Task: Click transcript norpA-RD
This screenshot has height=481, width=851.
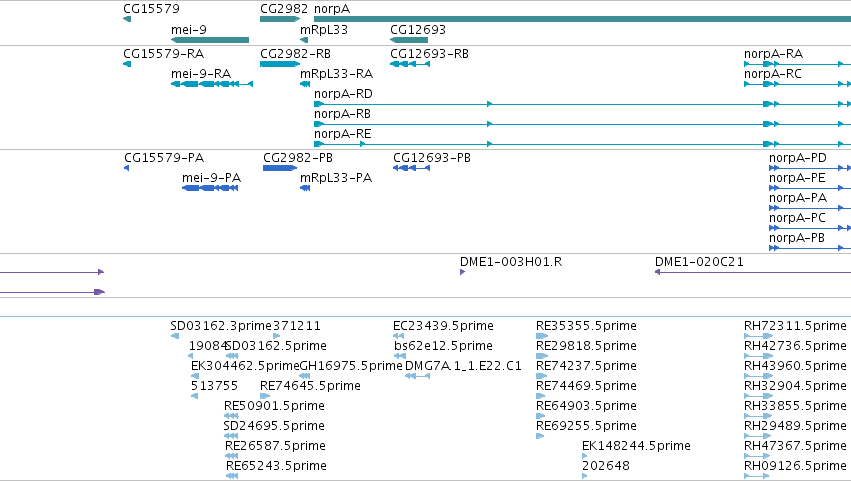Action: [x=344, y=94]
